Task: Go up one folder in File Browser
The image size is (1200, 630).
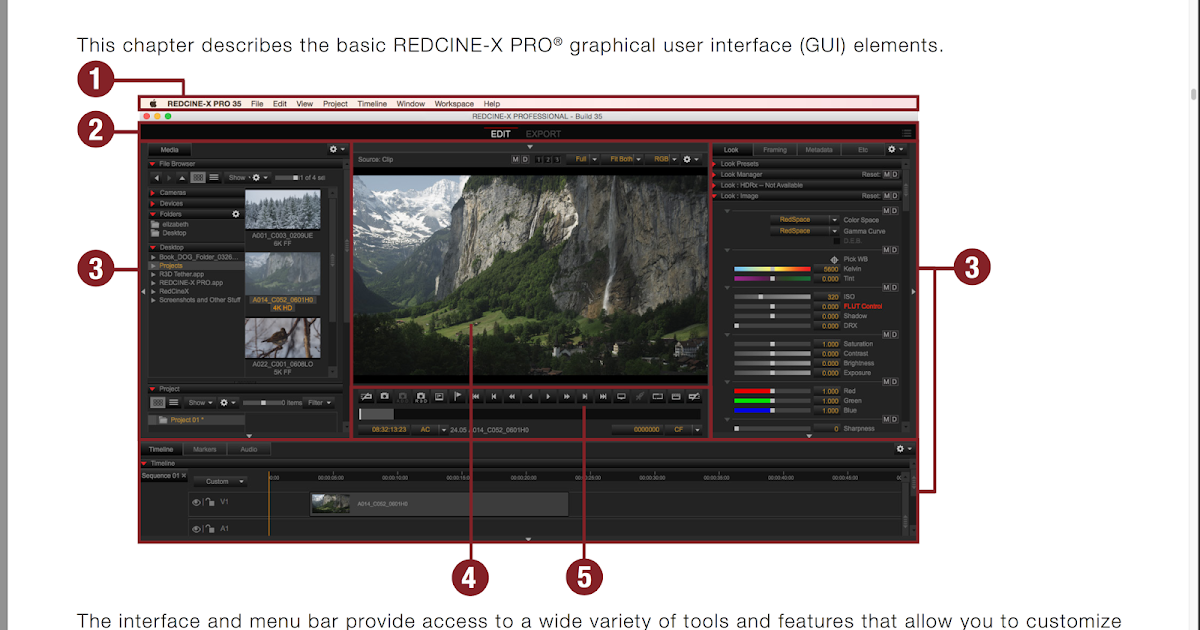Action: (182, 178)
